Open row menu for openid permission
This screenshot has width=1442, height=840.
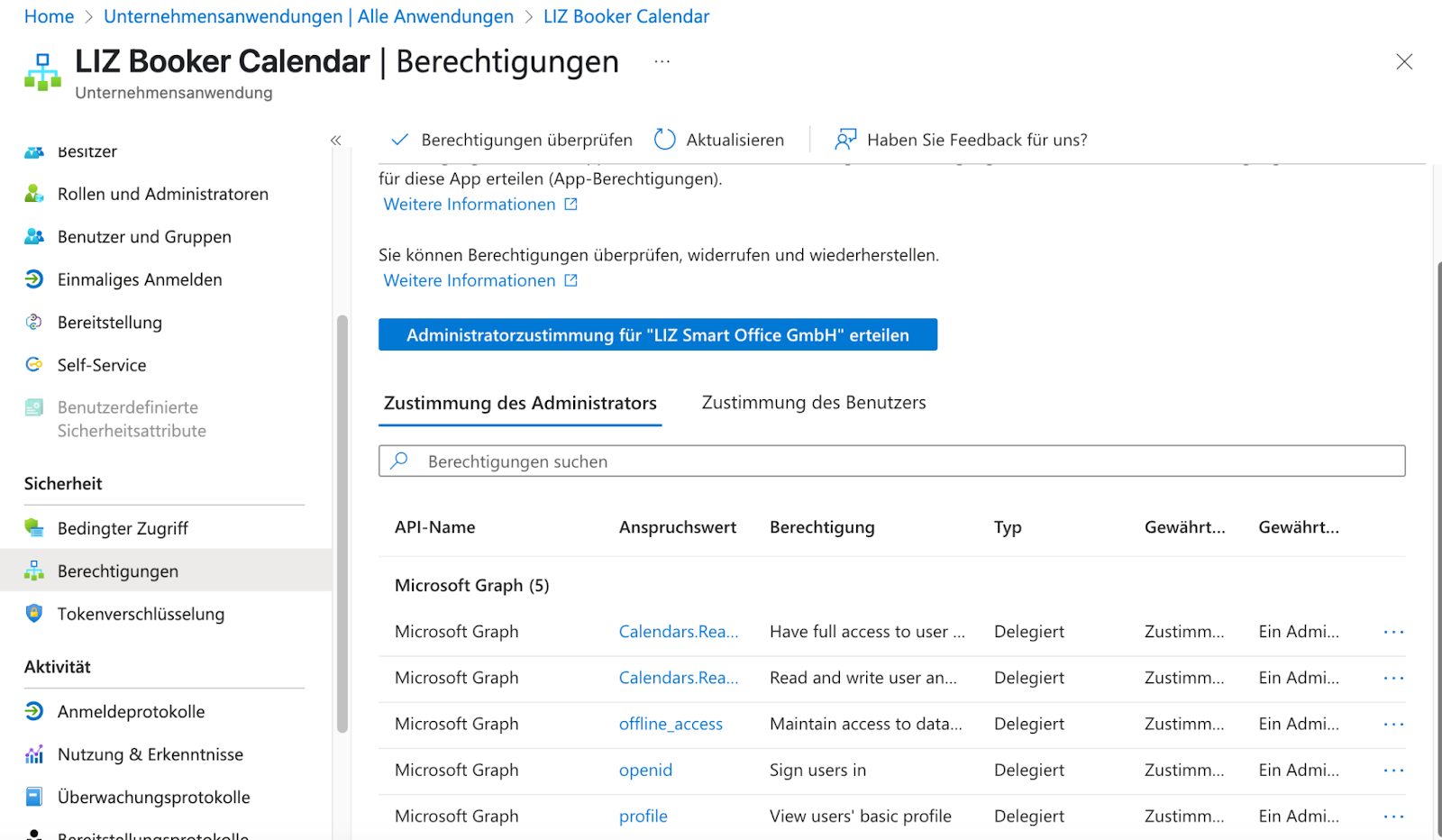click(x=1393, y=770)
